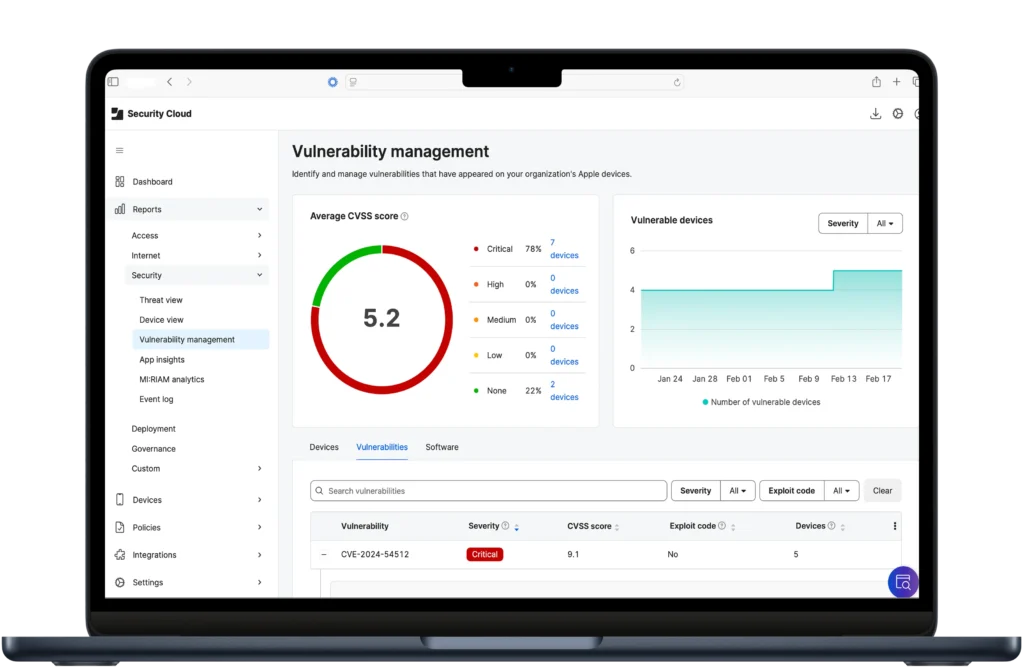Viewport: 1024px width, 668px height.
Task: Click the Critical severity badge
Action: pyautogui.click(x=485, y=554)
